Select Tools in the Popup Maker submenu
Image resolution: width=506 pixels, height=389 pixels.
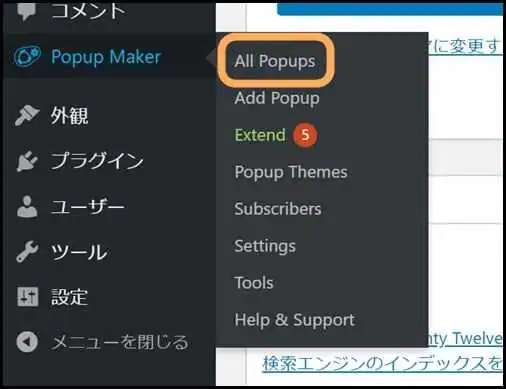pyautogui.click(x=254, y=283)
